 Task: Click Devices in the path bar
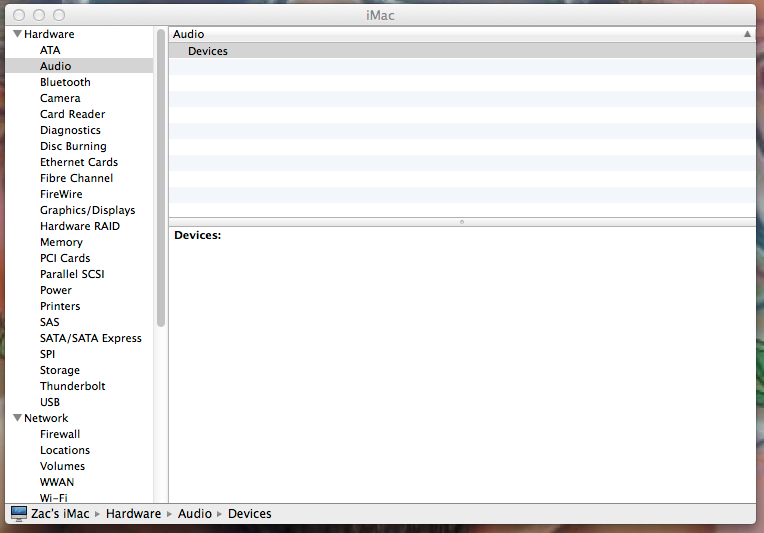(249, 514)
